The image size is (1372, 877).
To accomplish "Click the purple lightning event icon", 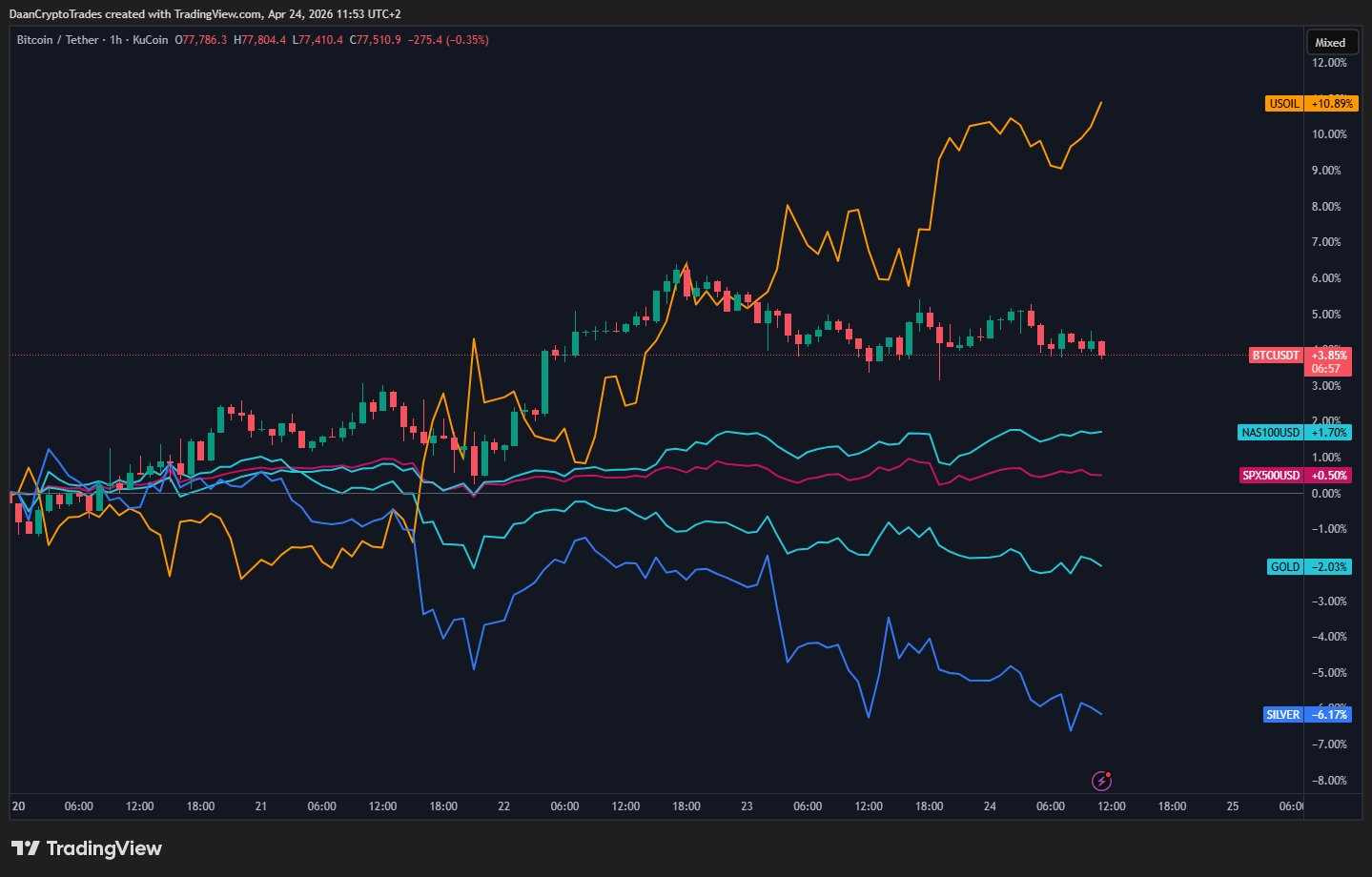I will click(x=1101, y=781).
